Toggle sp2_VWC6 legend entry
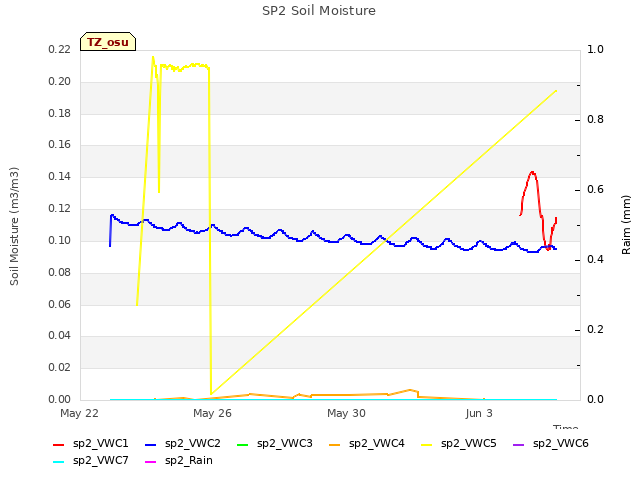This screenshot has height=480, width=640. (551, 444)
